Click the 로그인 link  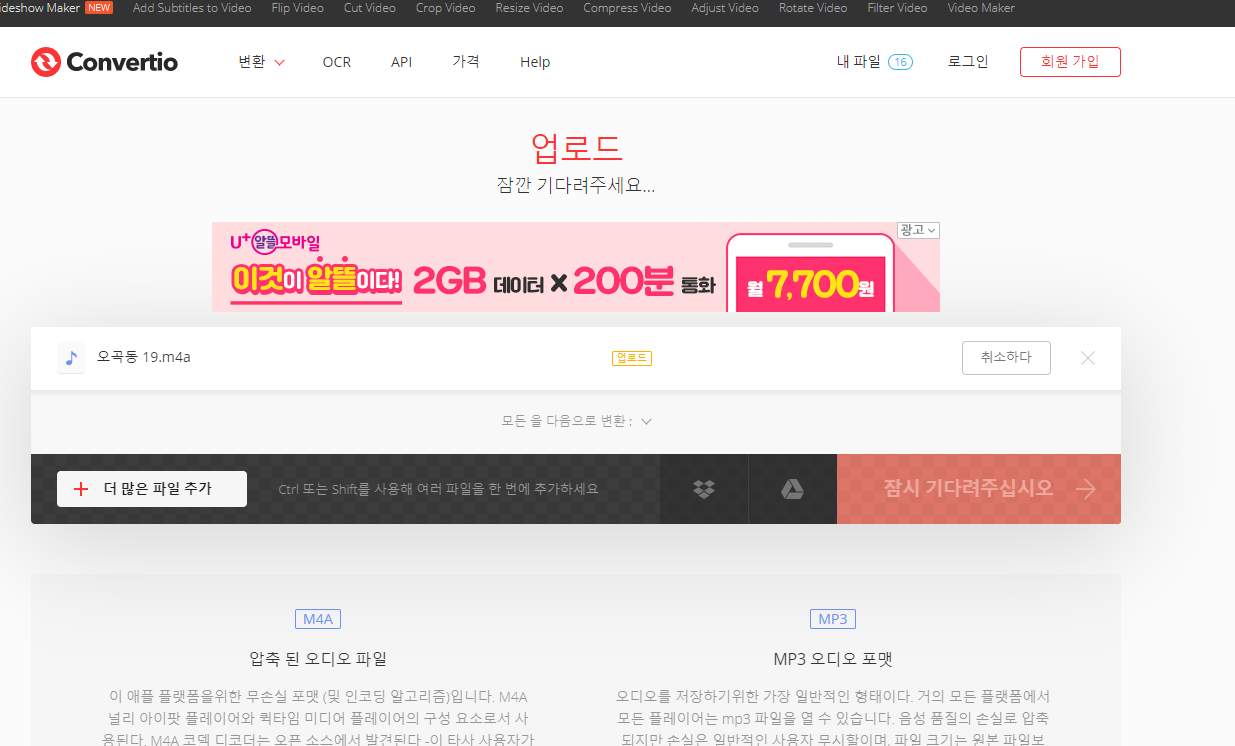coord(968,62)
